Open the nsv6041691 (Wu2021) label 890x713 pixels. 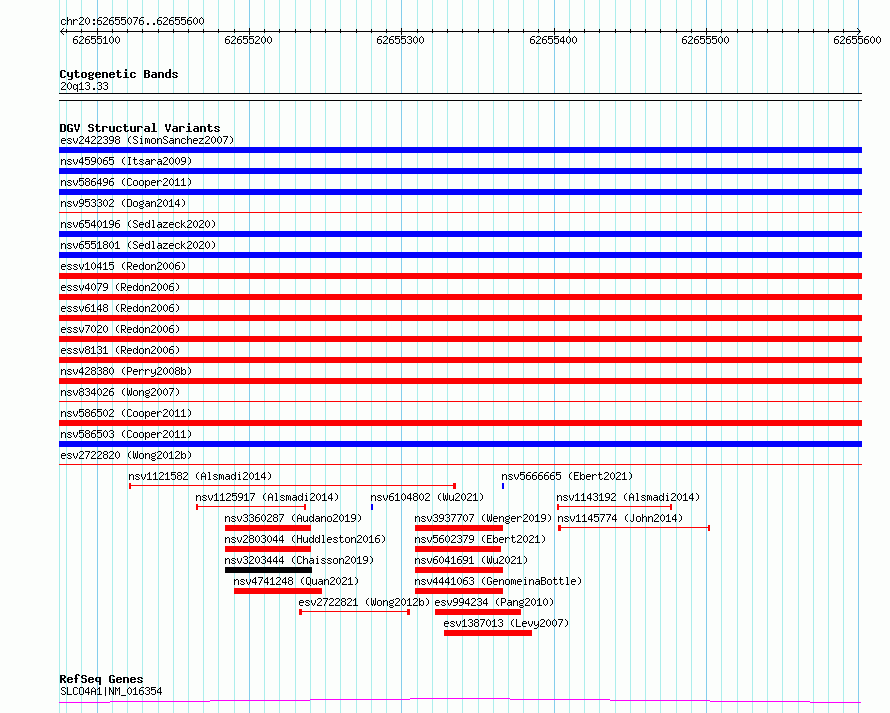tap(471, 560)
